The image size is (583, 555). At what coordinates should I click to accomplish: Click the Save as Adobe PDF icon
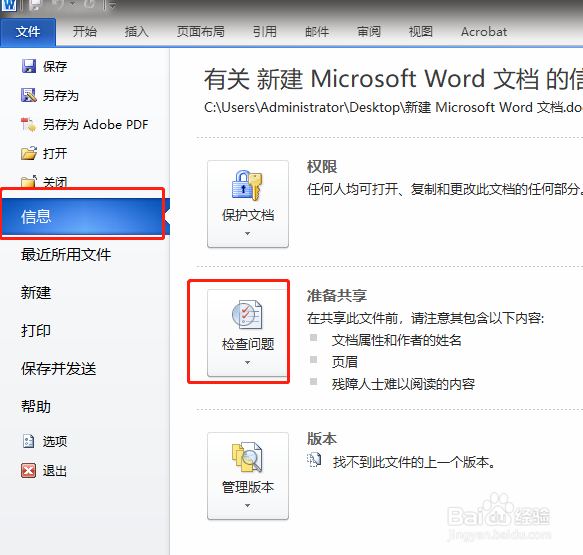click(29, 124)
